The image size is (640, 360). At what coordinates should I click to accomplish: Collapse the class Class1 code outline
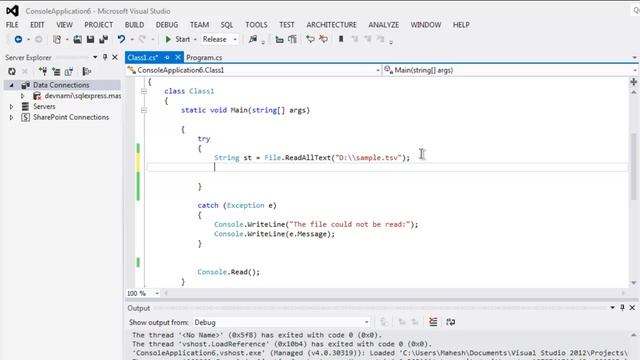[144, 91]
